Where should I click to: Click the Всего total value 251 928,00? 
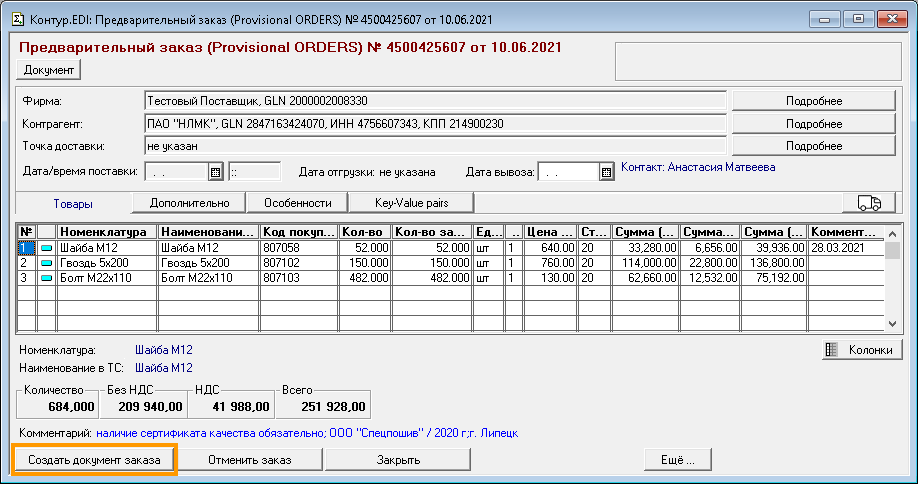click(333, 407)
